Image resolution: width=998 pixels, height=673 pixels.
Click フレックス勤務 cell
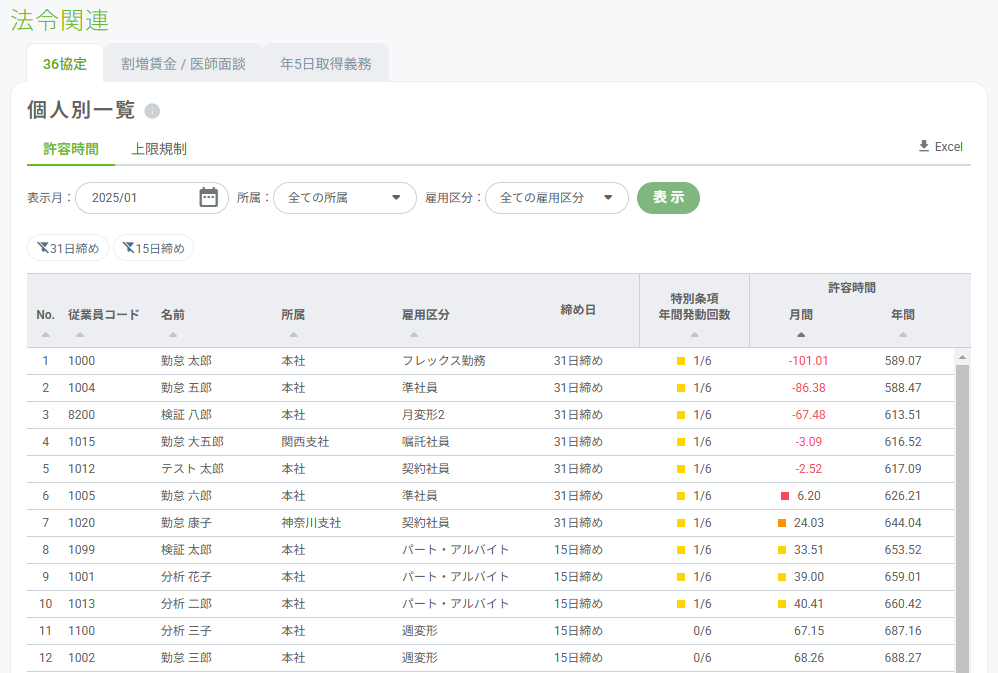click(x=444, y=361)
